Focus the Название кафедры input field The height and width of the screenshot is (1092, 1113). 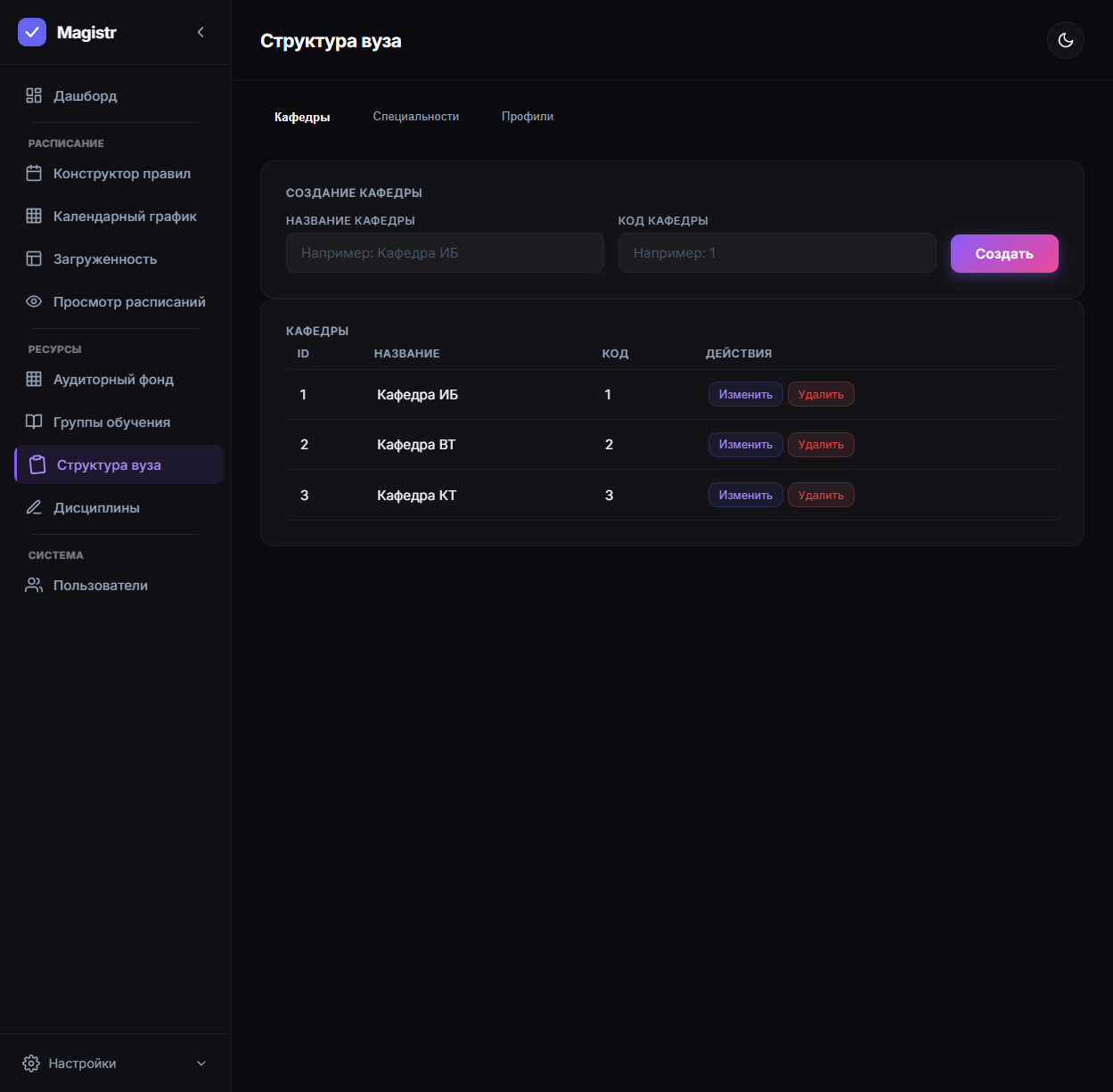pyautogui.click(x=445, y=253)
